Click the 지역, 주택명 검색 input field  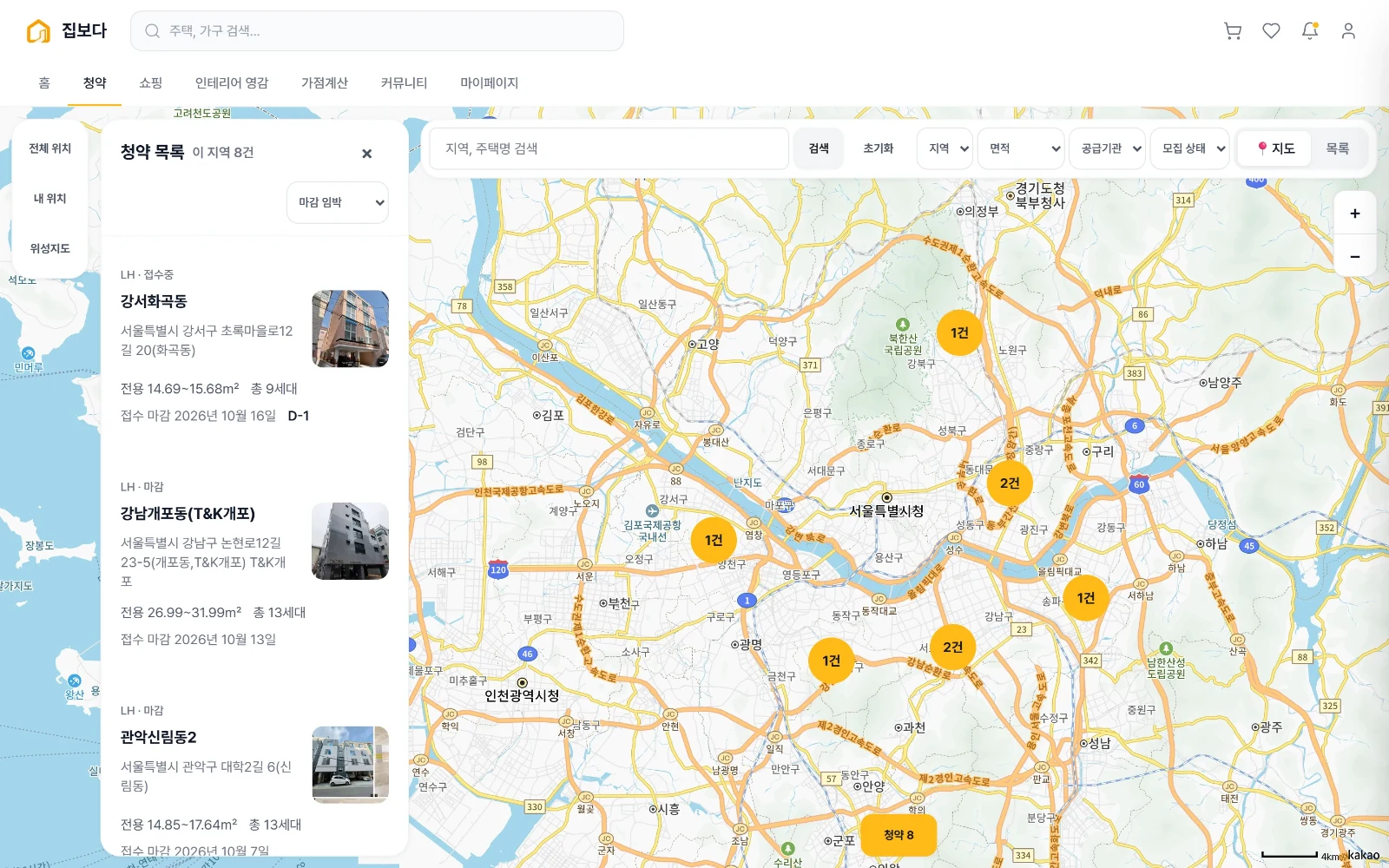pos(609,148)
